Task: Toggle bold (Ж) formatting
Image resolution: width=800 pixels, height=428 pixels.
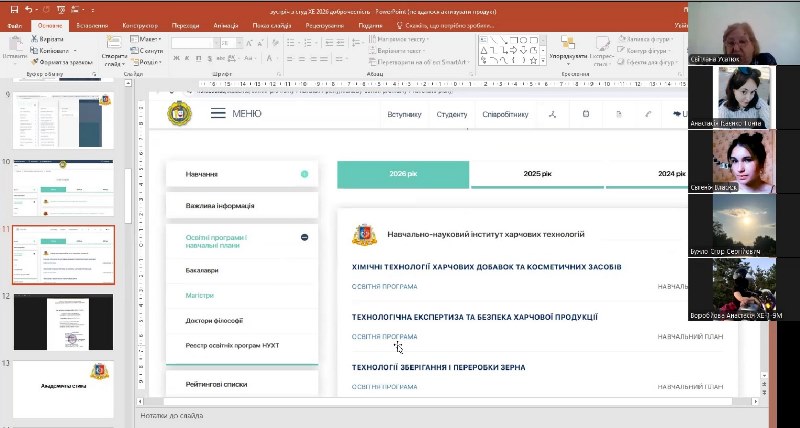Action: [177, 58]
